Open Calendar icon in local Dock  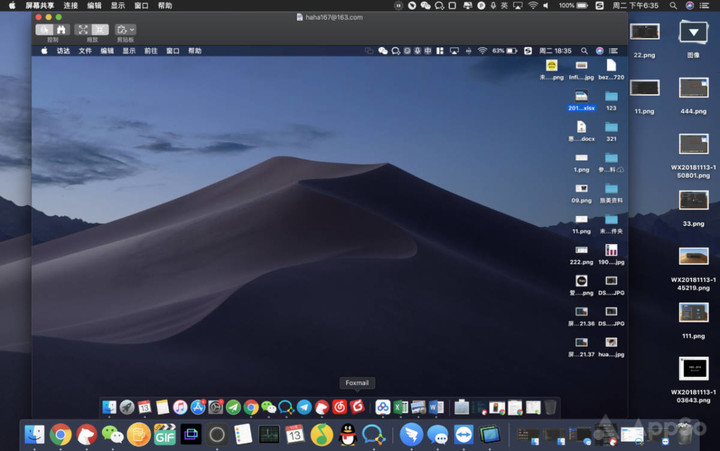294,434
